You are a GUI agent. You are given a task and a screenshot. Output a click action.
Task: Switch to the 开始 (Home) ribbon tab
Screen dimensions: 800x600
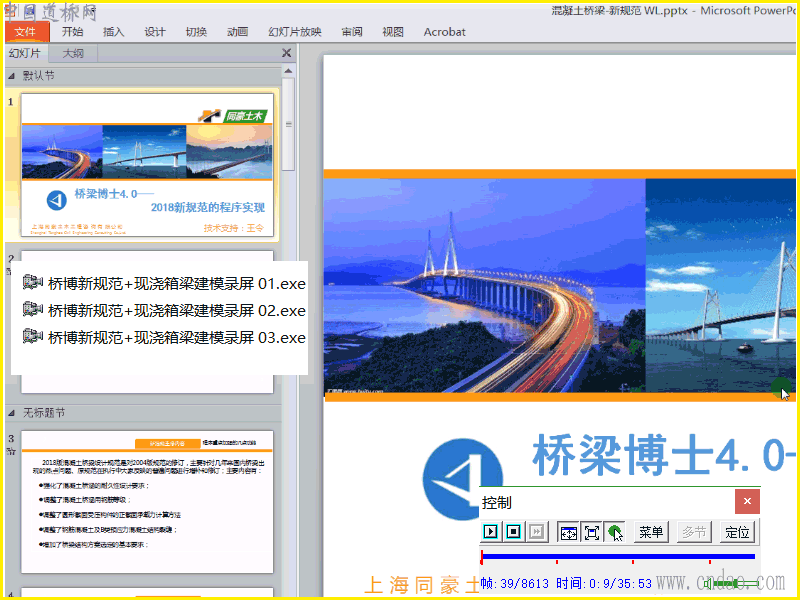click(x=72, y=32)
